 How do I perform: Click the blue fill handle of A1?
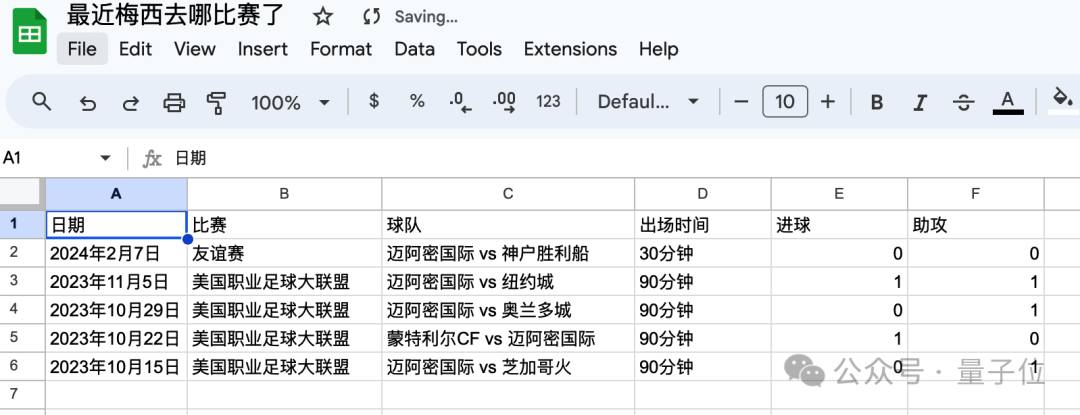187,239
